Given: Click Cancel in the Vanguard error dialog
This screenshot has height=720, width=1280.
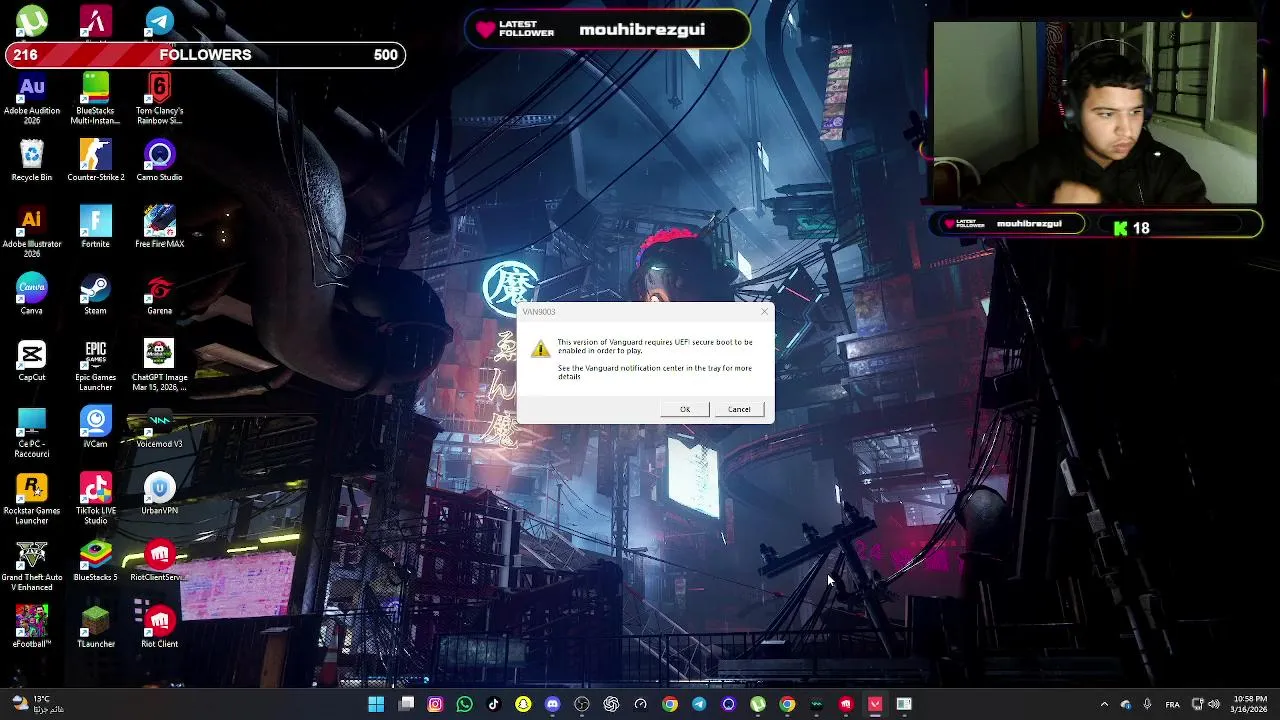Looking at the screenshot, I should [x=739, y=409].
